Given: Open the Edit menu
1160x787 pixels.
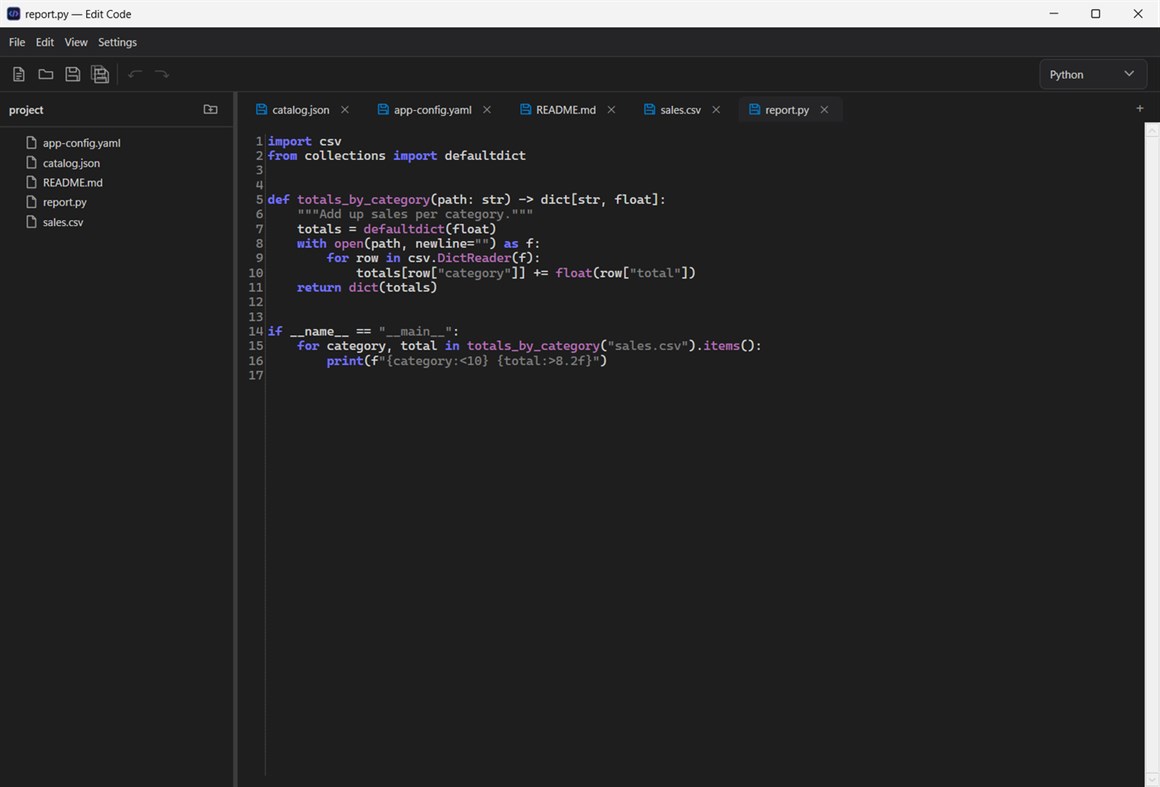Looking at the screenshot, I should click(44, 42).
